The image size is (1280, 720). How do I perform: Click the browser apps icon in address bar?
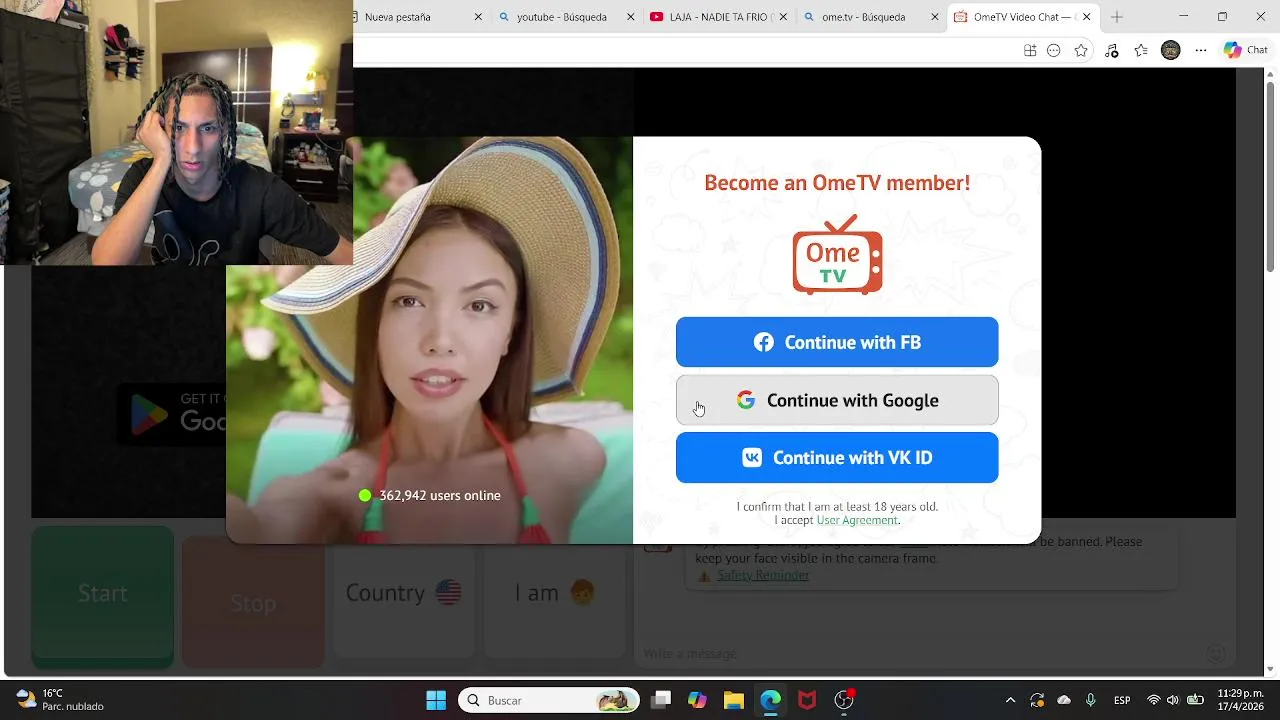1030,51
